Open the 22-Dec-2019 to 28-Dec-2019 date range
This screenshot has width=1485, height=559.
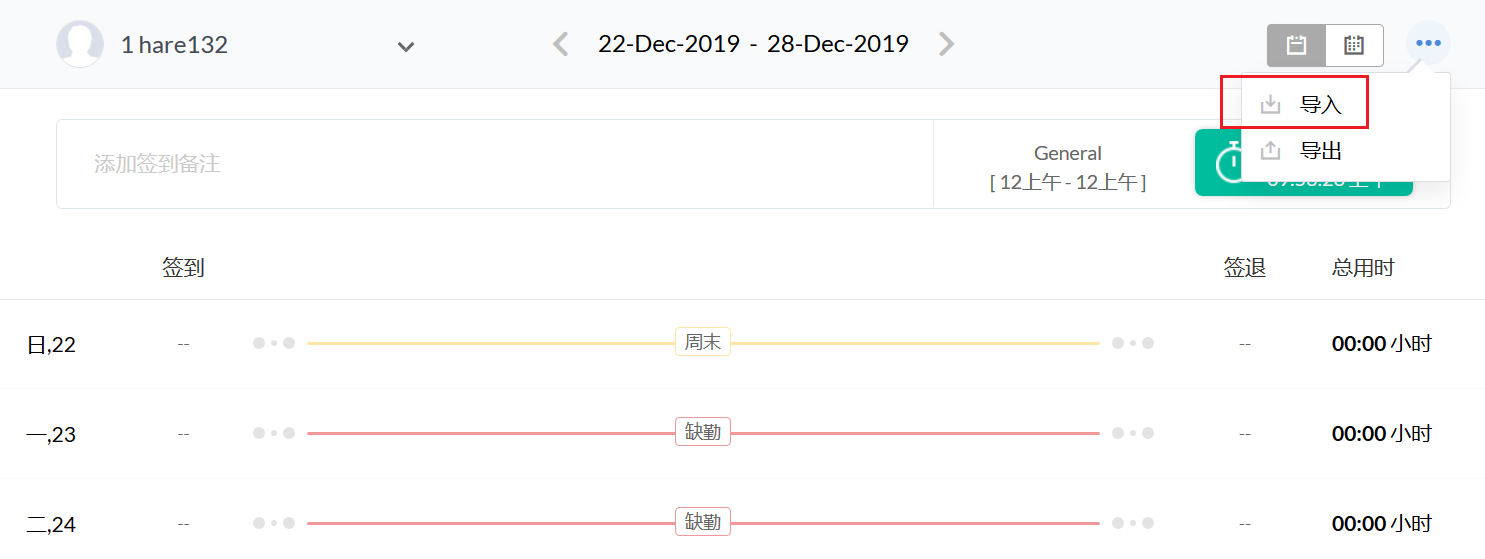tap(753, 45)
